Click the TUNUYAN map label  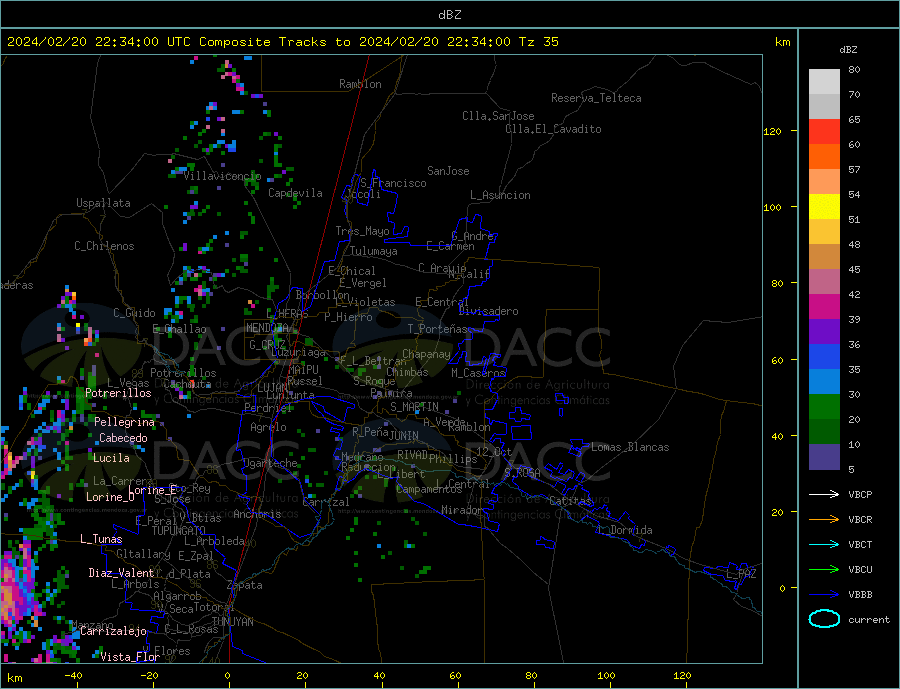(232, 622)
